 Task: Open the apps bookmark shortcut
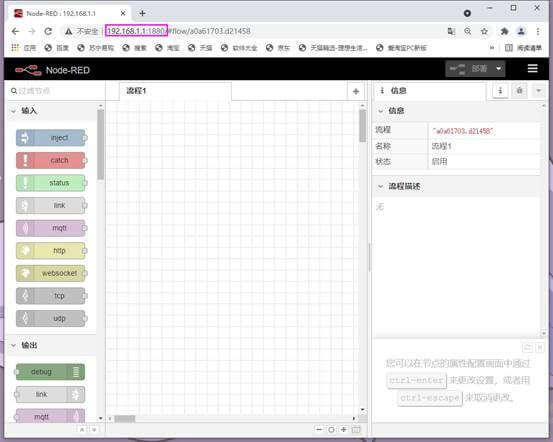coord(24,48)
